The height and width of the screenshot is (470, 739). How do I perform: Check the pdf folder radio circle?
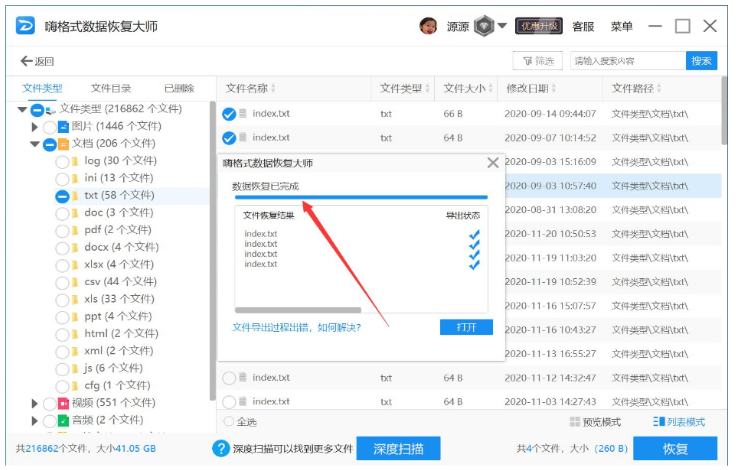pos(62,231)
